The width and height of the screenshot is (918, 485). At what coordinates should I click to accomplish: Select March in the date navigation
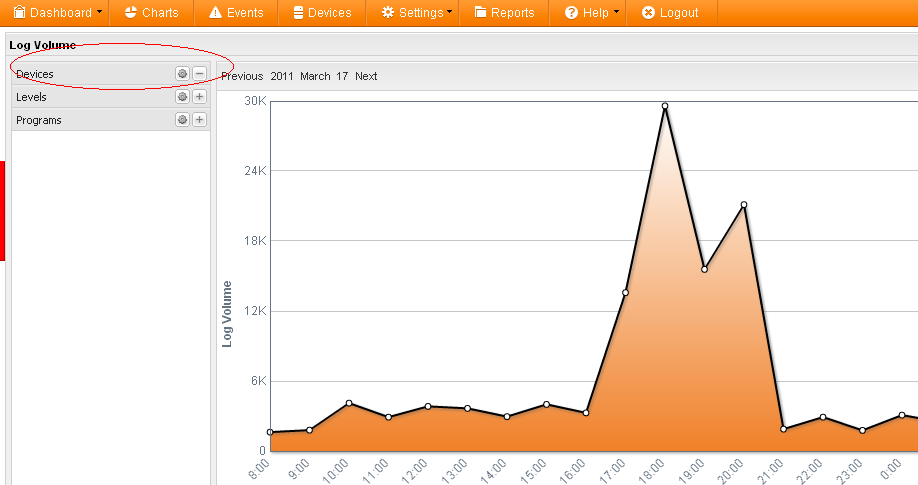click(315, 76)
